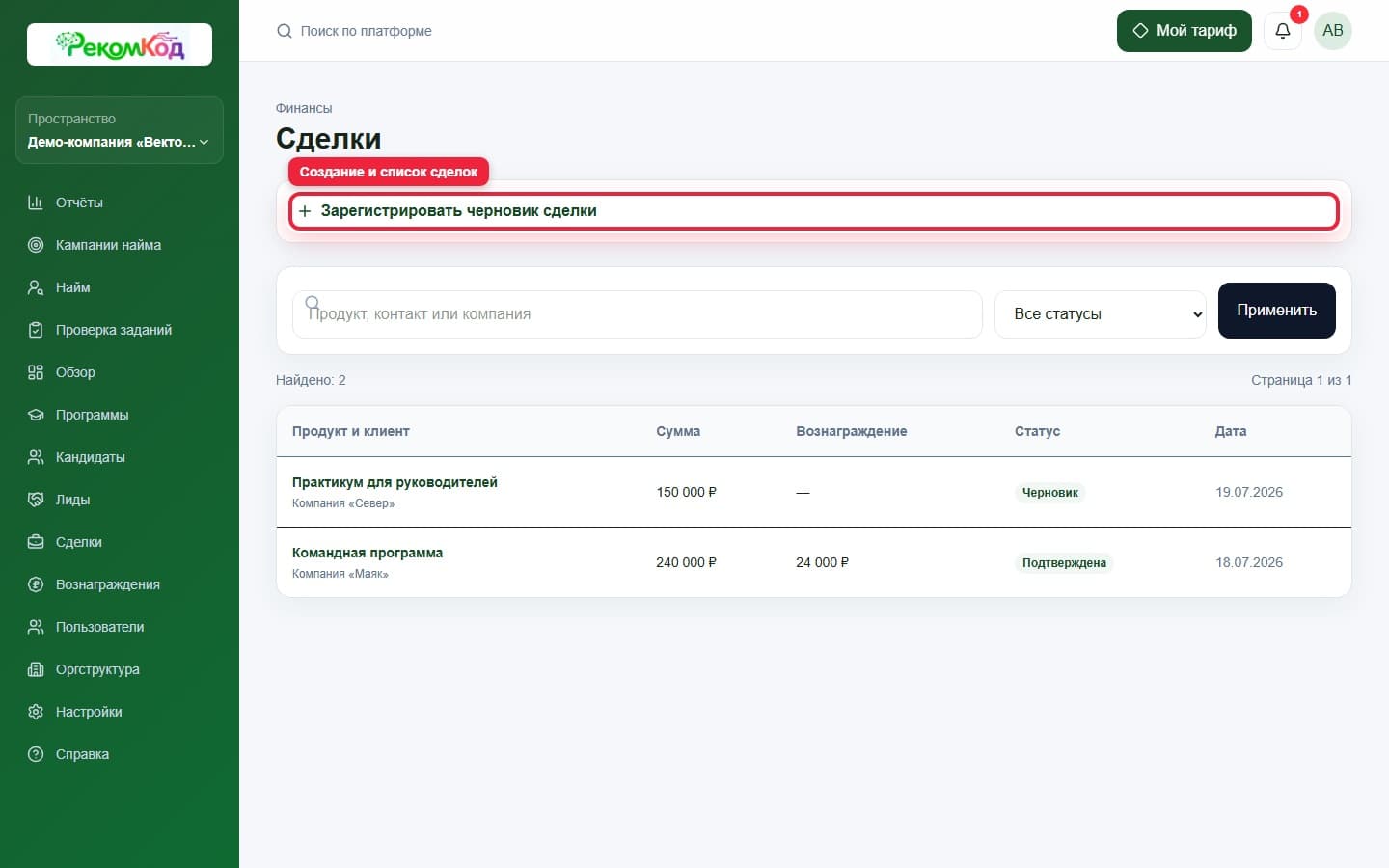Click the 240 000 ₽ amount cell
Viewport: 1389px width, 868px height.
click(x=687, y=562)
